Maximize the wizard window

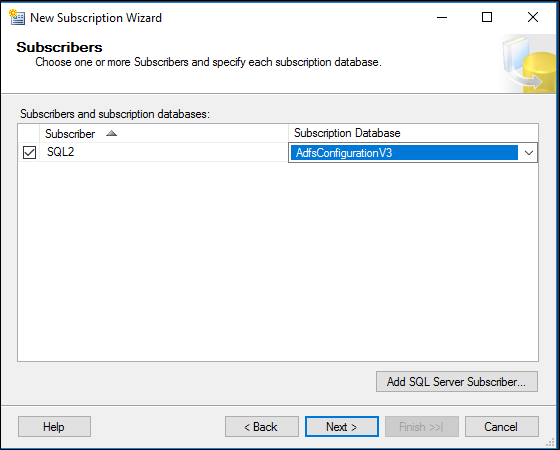point(487,17)
